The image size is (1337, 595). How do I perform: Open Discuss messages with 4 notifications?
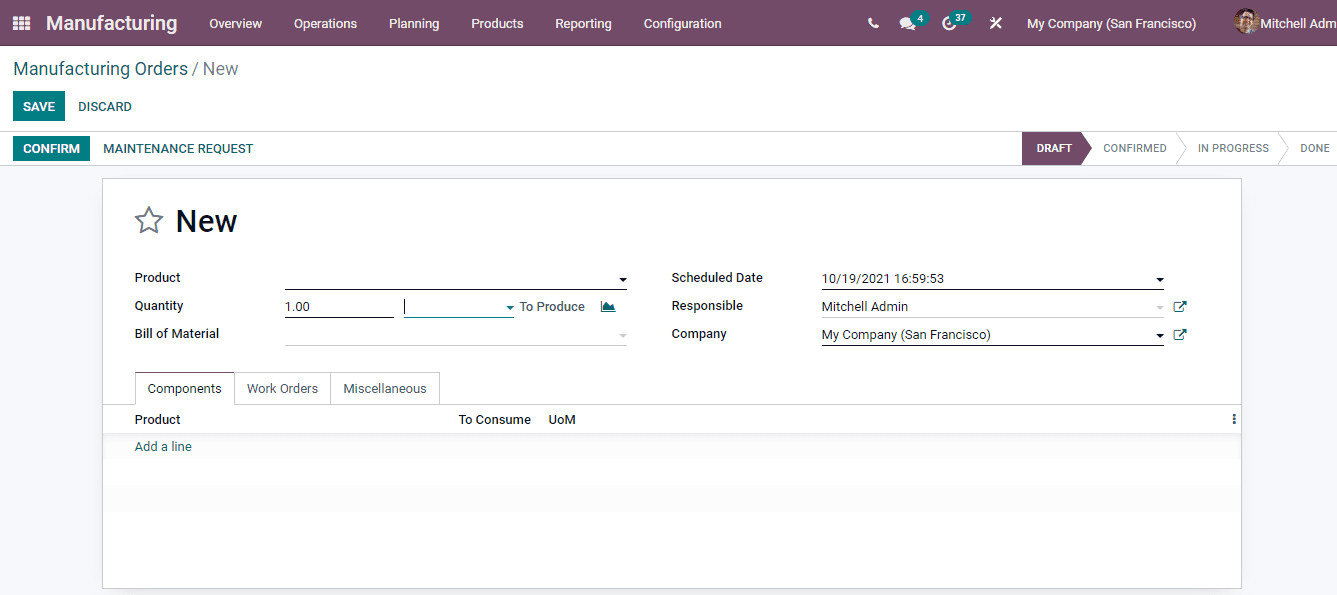908,23
